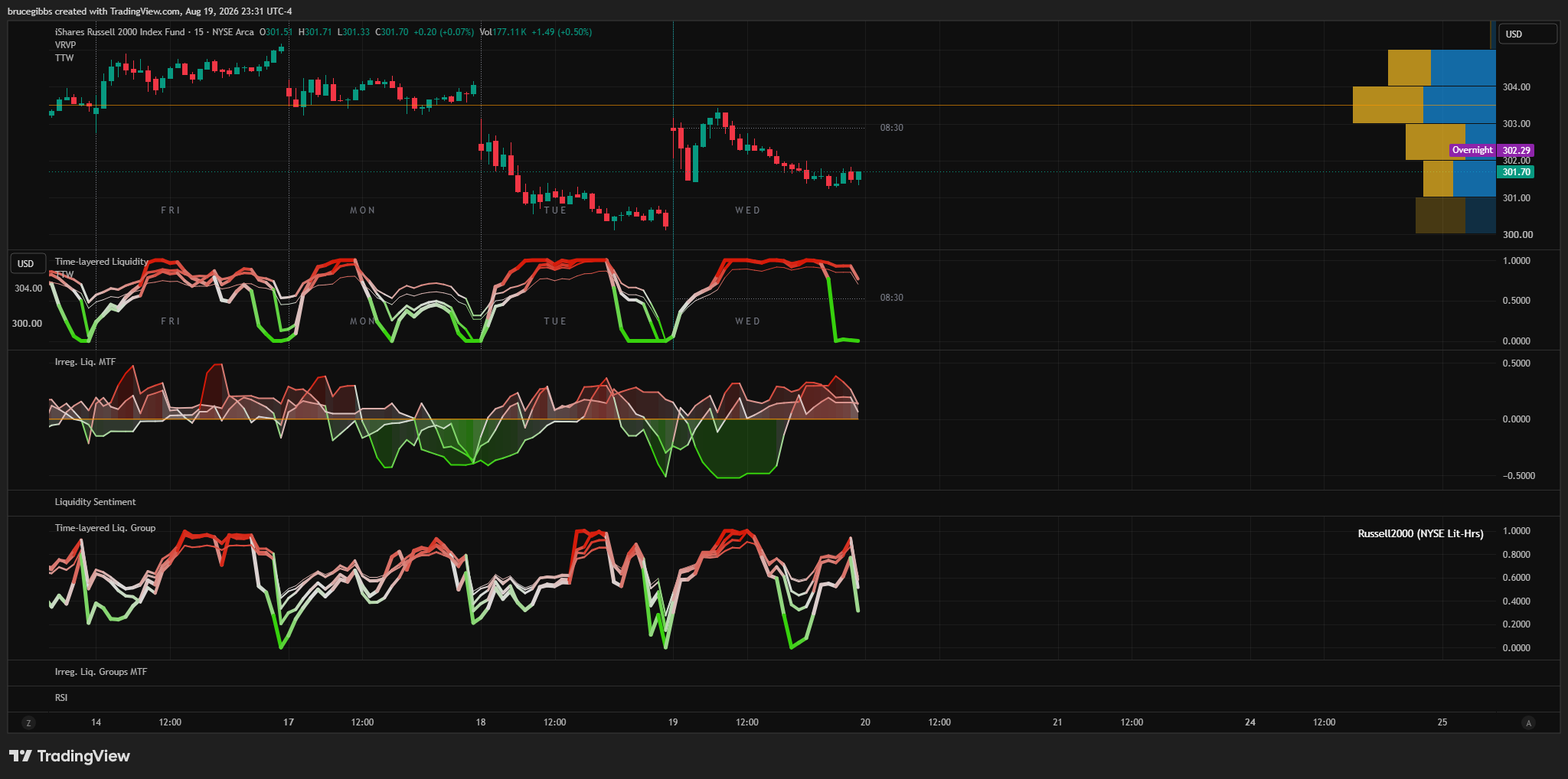Click the open value O301.51

pyautogui.click(x=276, y=32)
